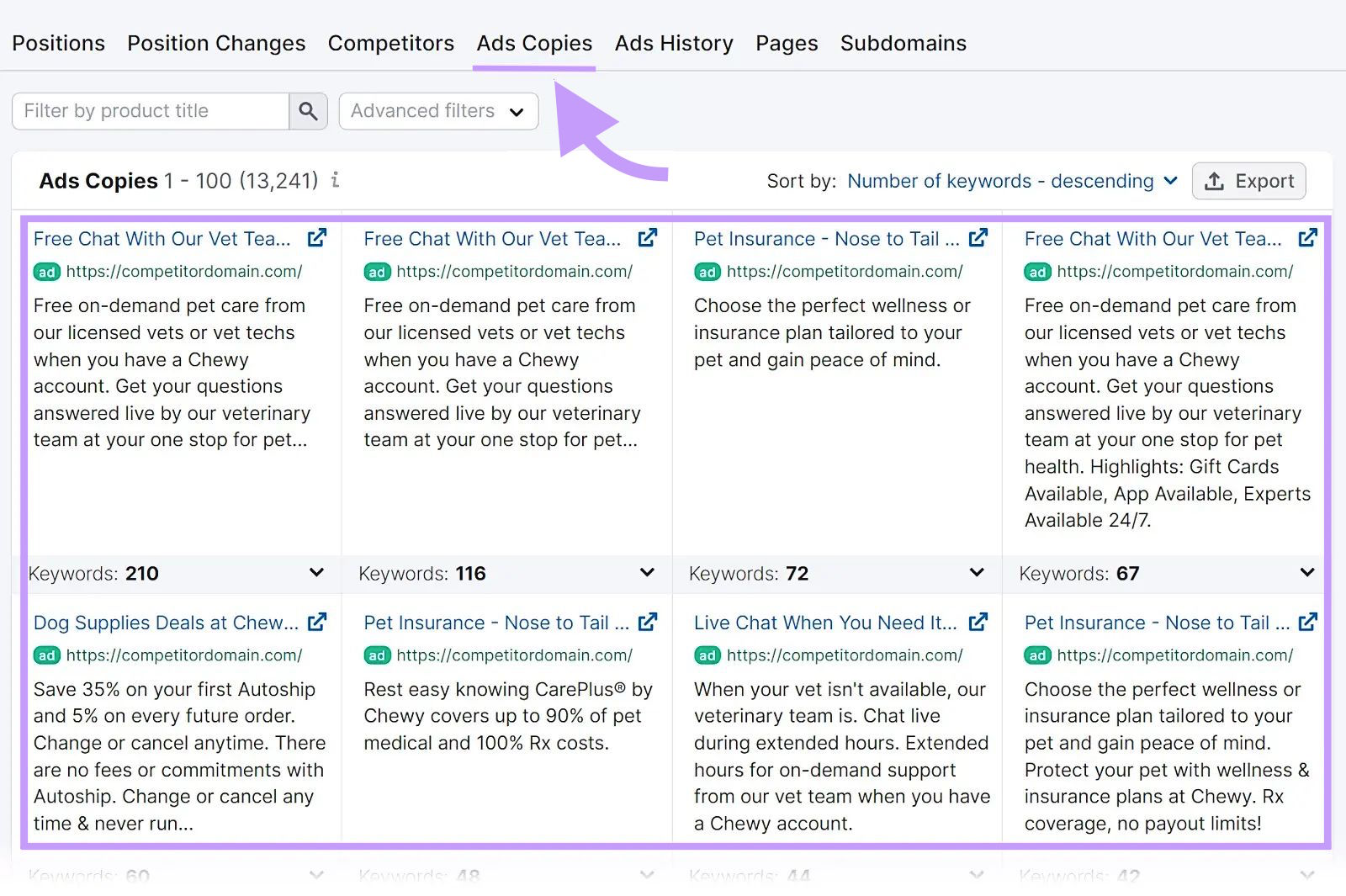The image size is (1346, 896).
Task: Click competitordomain URL in Keywords 210 card
Action: [184, 272]
